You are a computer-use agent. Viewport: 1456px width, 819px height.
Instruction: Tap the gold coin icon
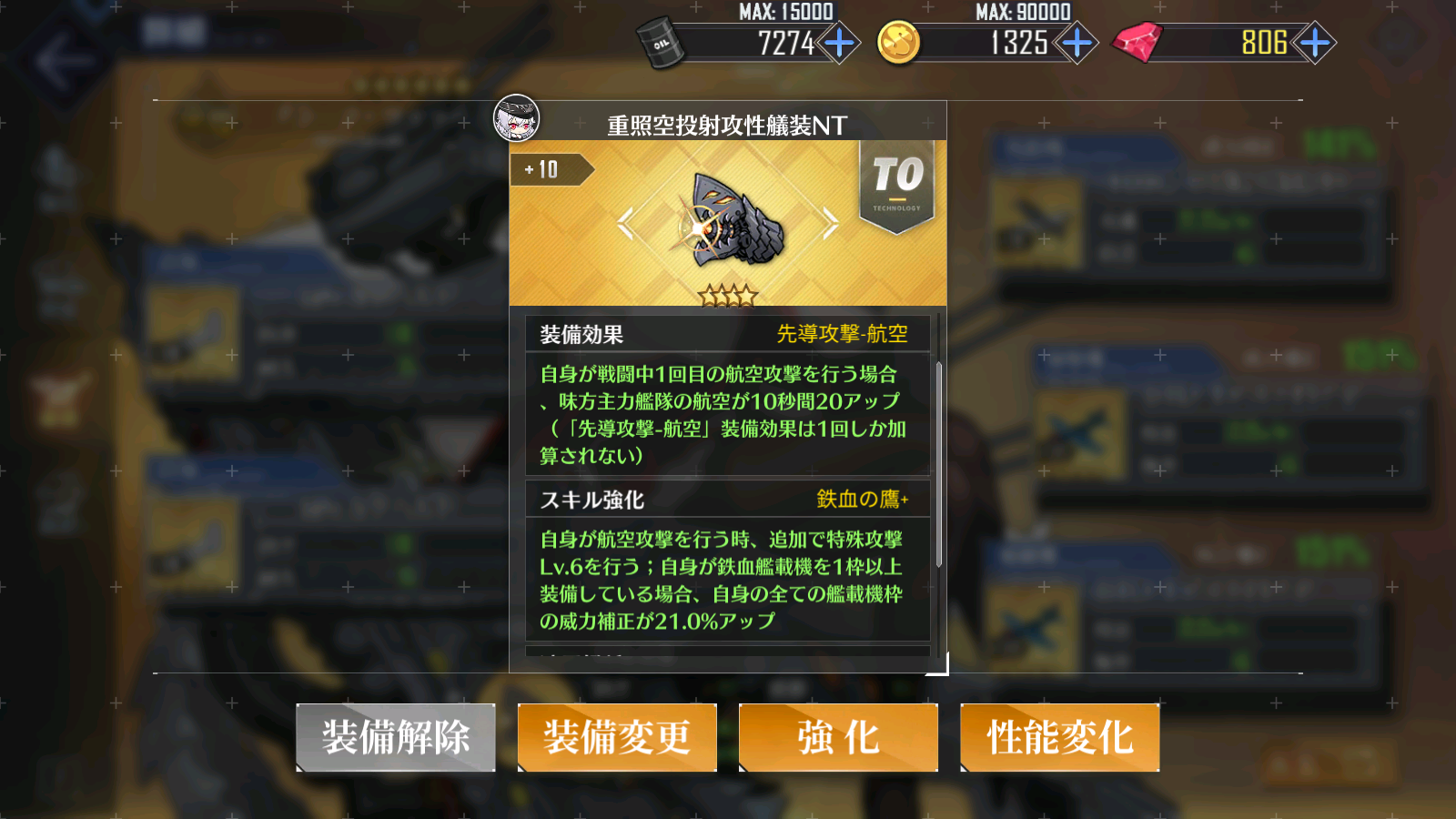(x=898, y=42)
